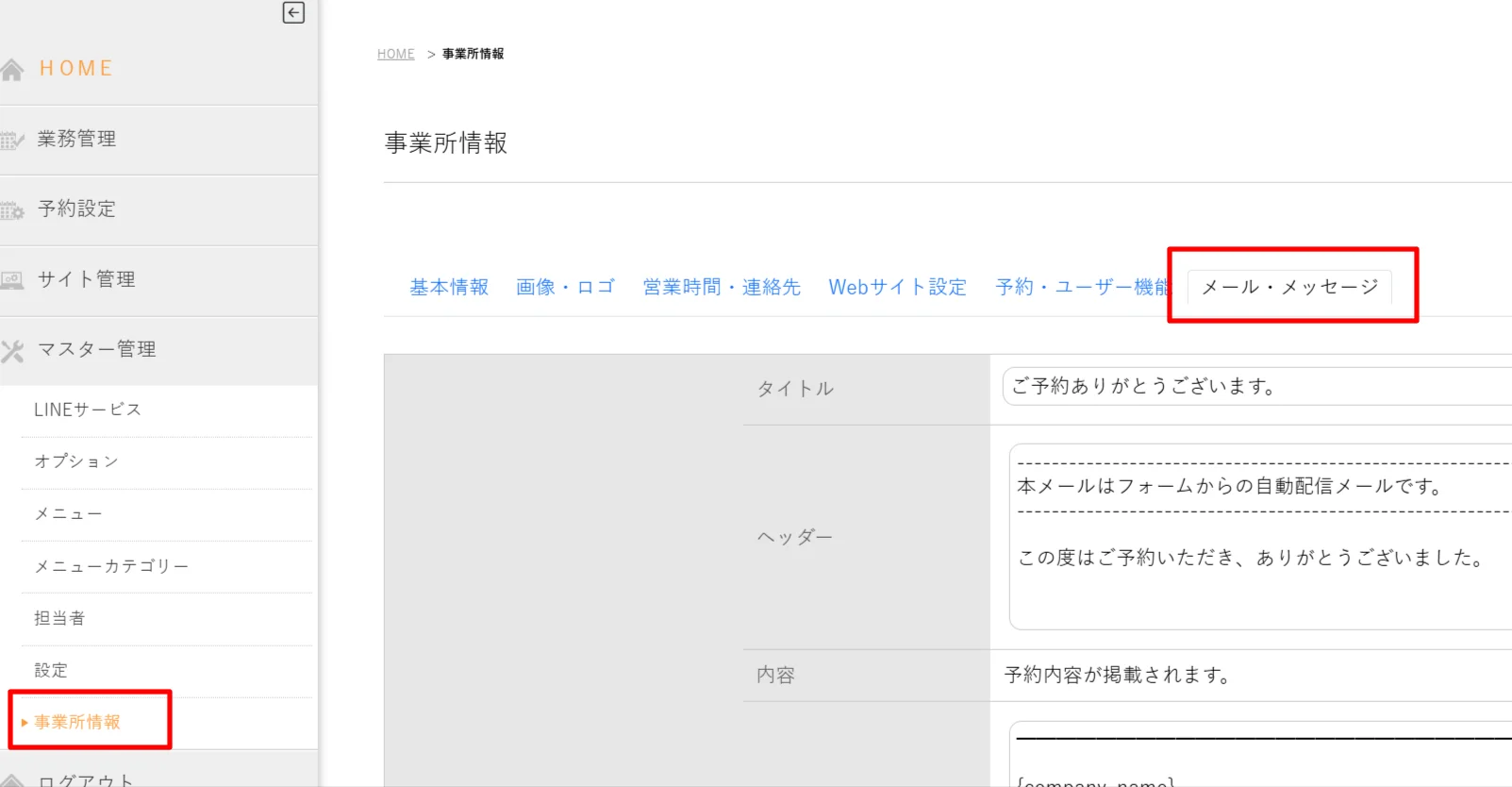Switch to the 画像・ロゴ tab
The image size is (1512, 787).
tap(565, 287)
